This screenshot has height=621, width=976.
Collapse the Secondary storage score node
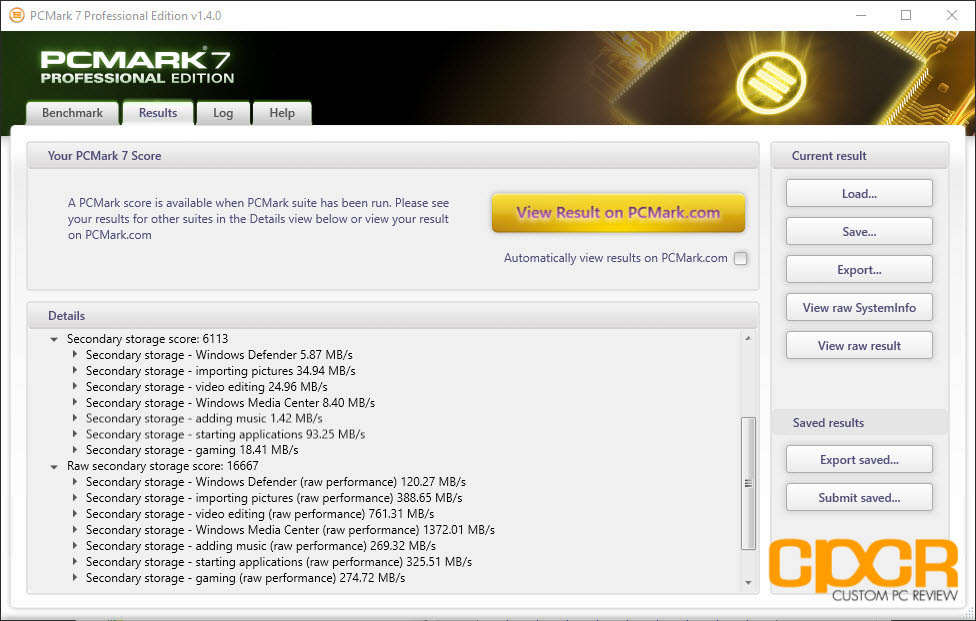coord(54,339)
